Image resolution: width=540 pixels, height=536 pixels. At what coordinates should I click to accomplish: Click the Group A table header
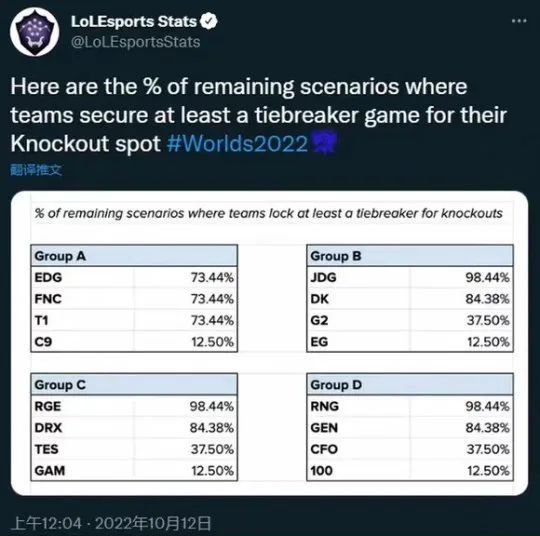tap(134, 256)
